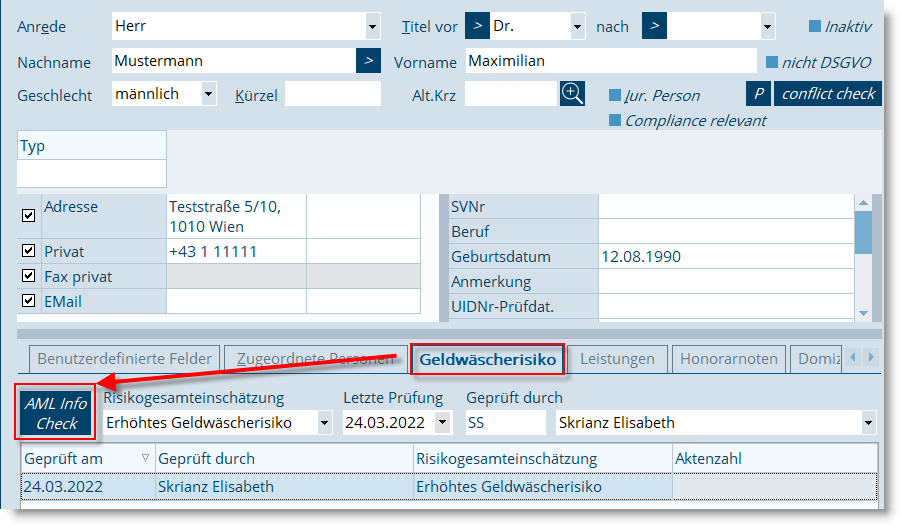
Task: Expand the Risikogesamteinschätzung dropdown
Action: click(323, 423)
